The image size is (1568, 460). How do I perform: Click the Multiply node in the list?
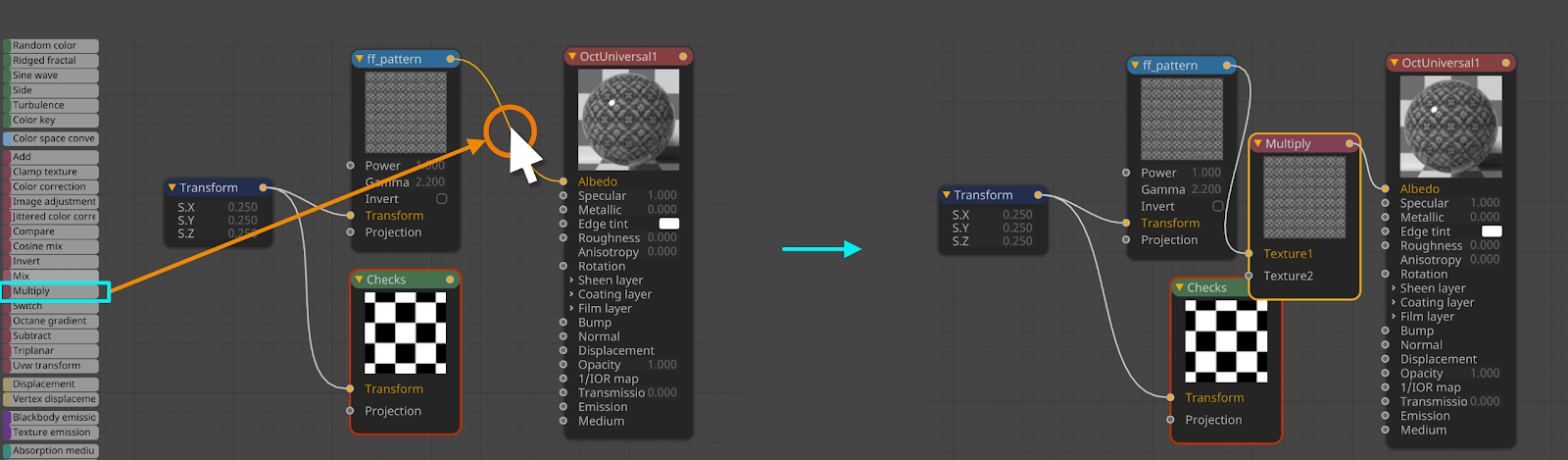55,291
